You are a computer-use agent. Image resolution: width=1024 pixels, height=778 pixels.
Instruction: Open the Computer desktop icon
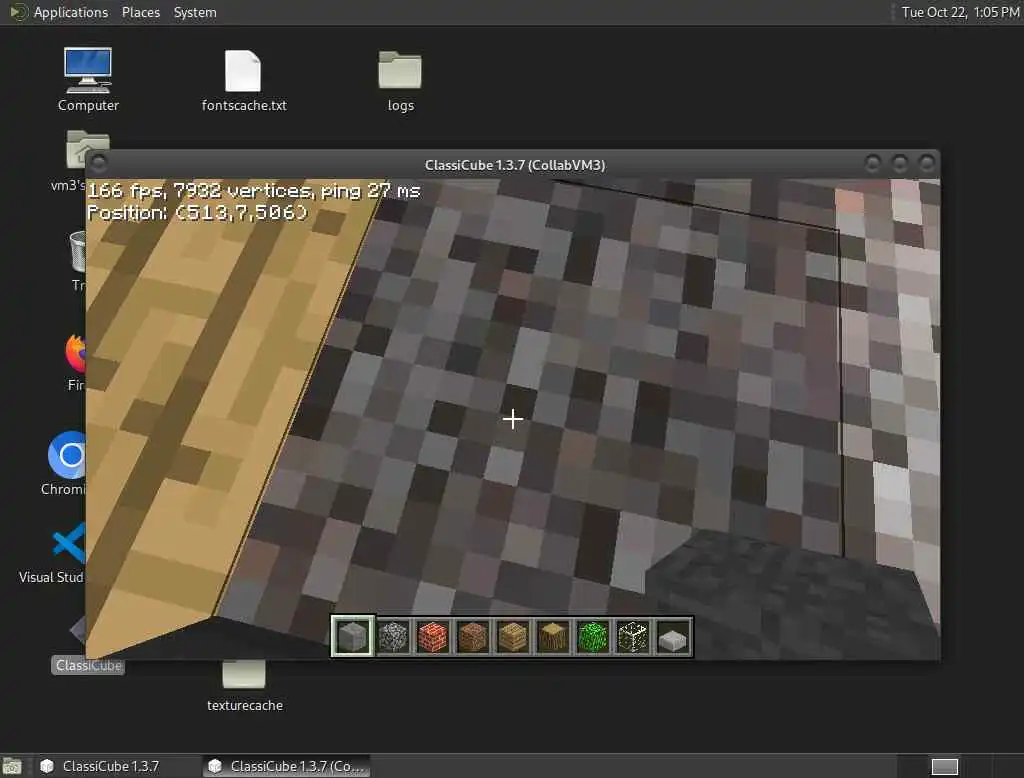pos(88,80)
